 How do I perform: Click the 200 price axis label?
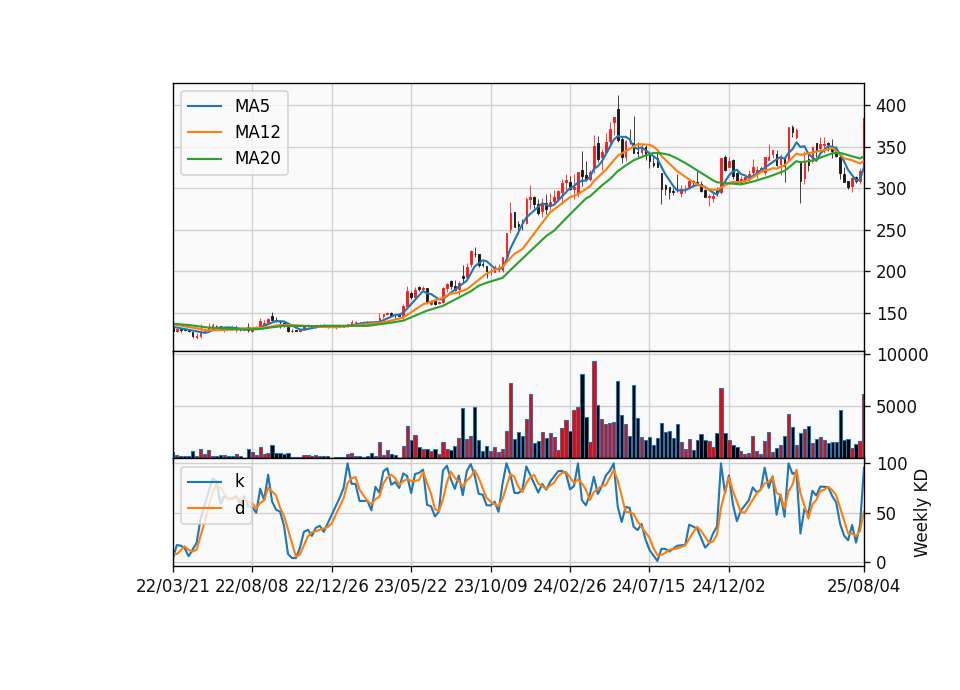tap(891, 272)
